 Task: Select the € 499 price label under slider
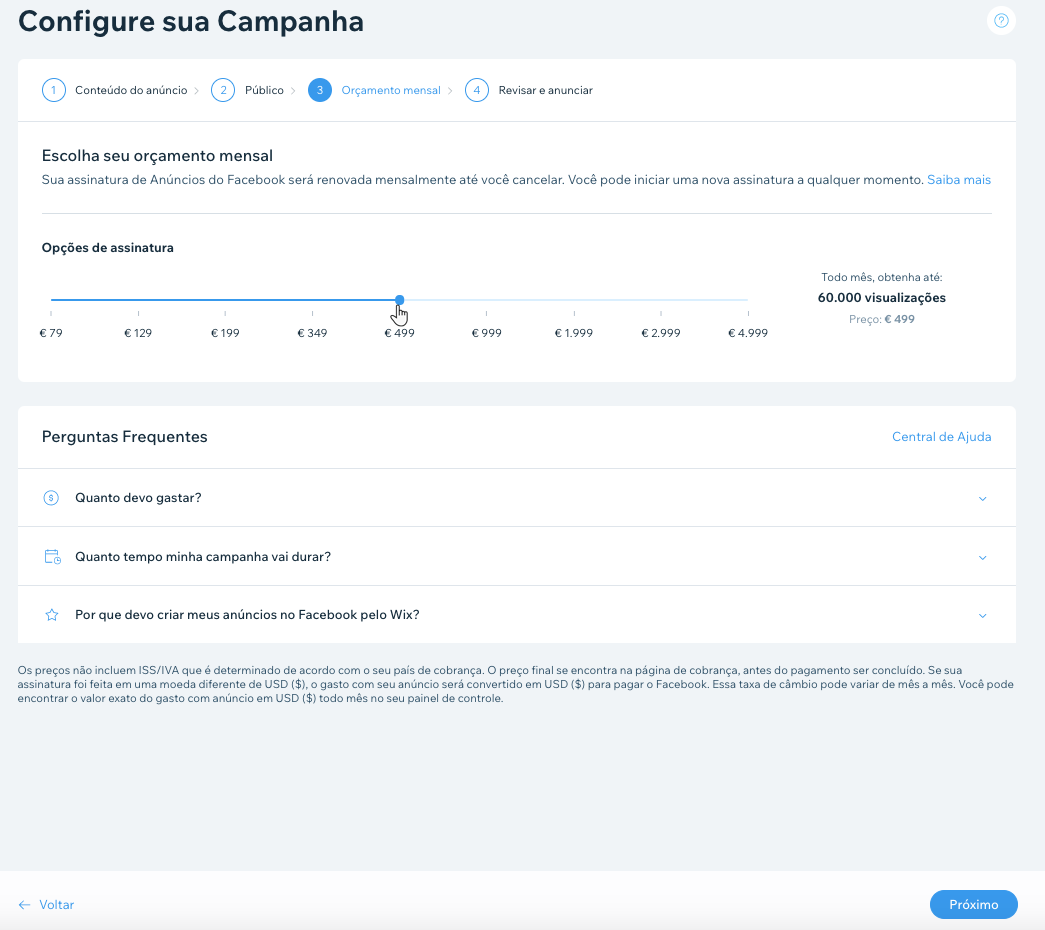[x=399, y=333]
